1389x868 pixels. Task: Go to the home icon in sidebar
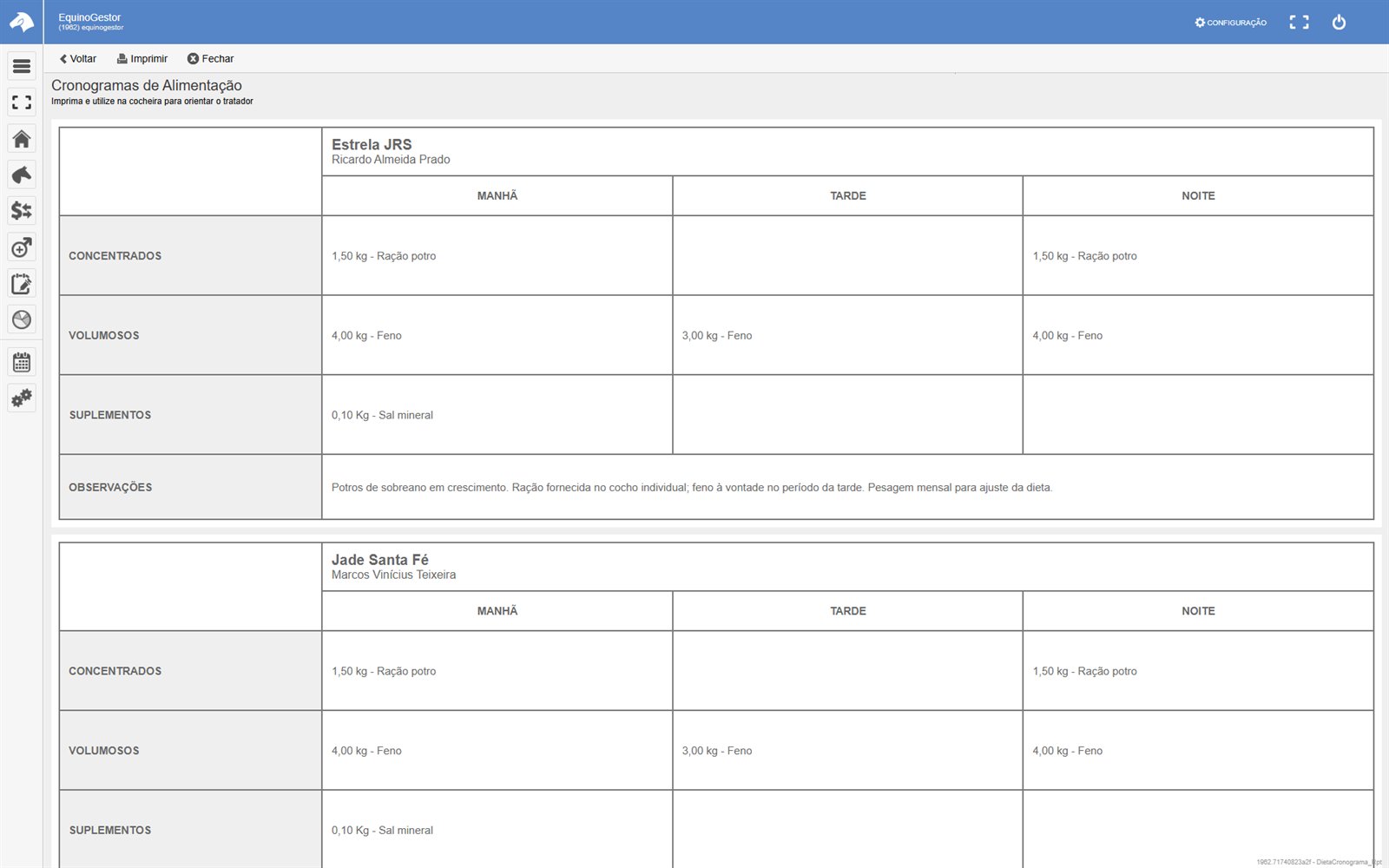[x=22, y=139]
